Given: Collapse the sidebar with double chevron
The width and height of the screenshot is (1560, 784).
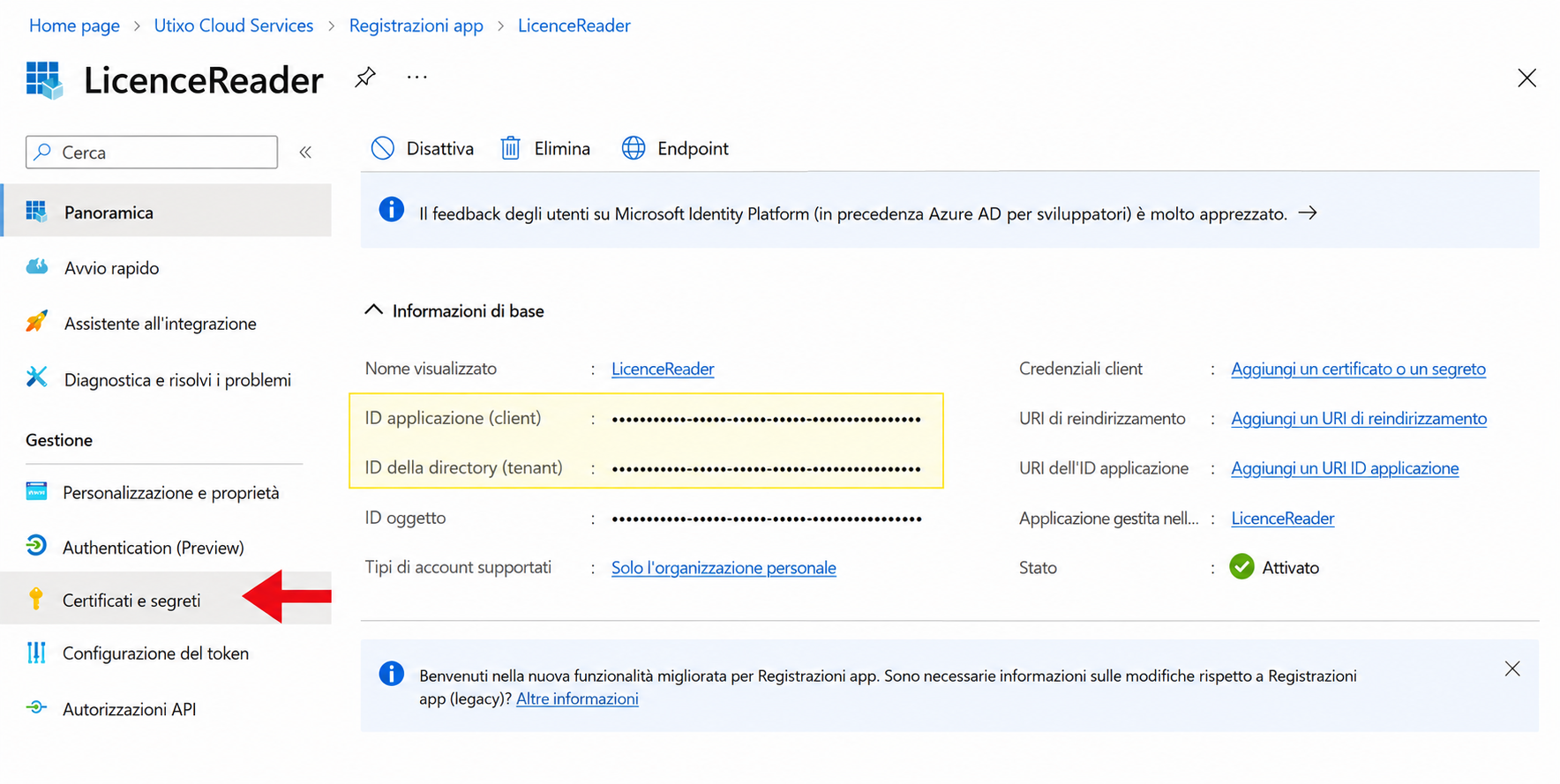Looking at the screenshot, I should pos(305,153).
